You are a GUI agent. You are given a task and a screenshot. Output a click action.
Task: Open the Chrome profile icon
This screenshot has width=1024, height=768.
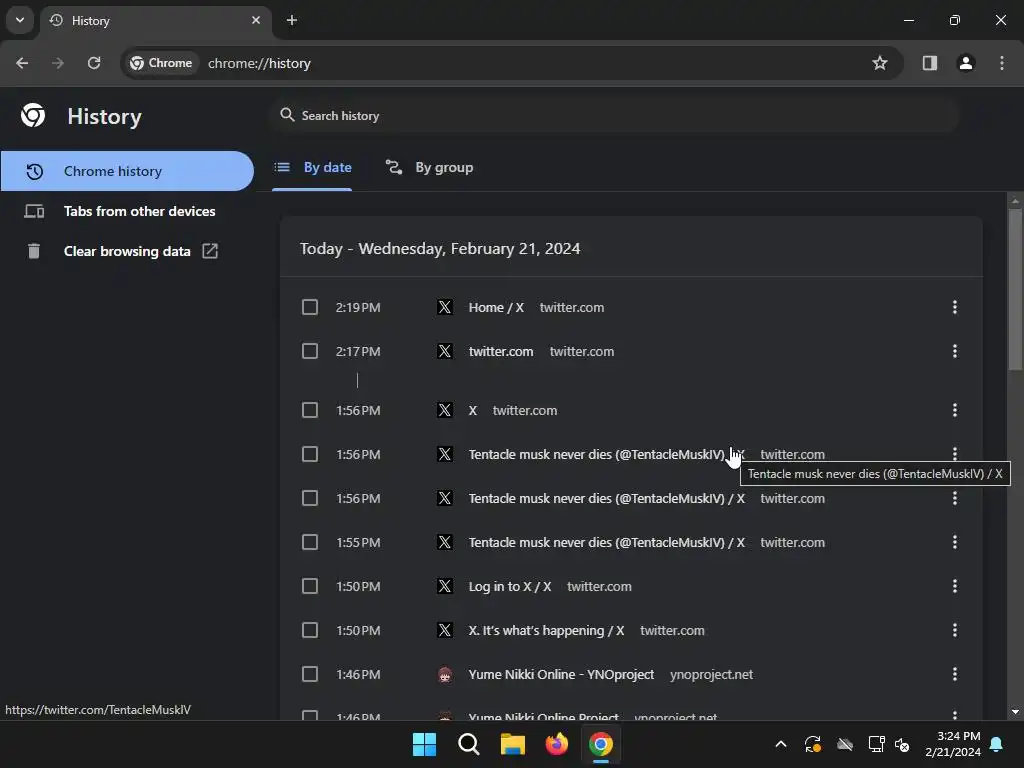[966, 63]
